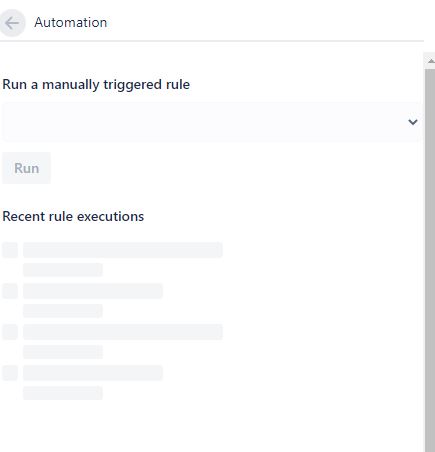The width and height of the screenshot is (435, 452).
Task: Click the vertical scrollbar thumb
Action: click(x=430, y=260)
